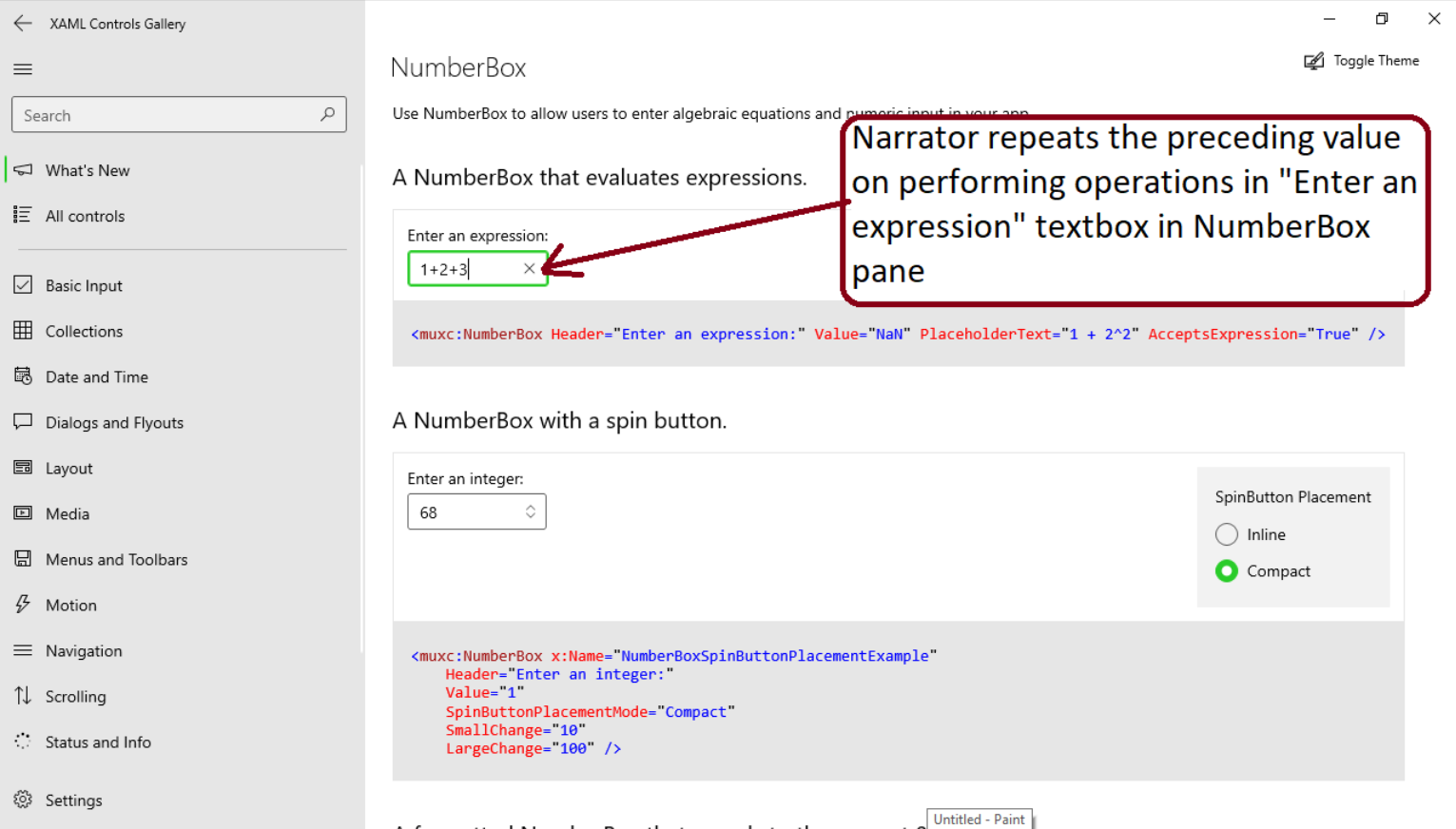
Task: Increment the integer using the spin up arrow
Action: [530, 507]
